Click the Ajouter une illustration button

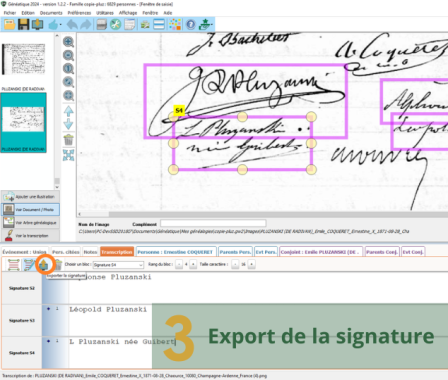pyautogui.click(x=30, y=197)
